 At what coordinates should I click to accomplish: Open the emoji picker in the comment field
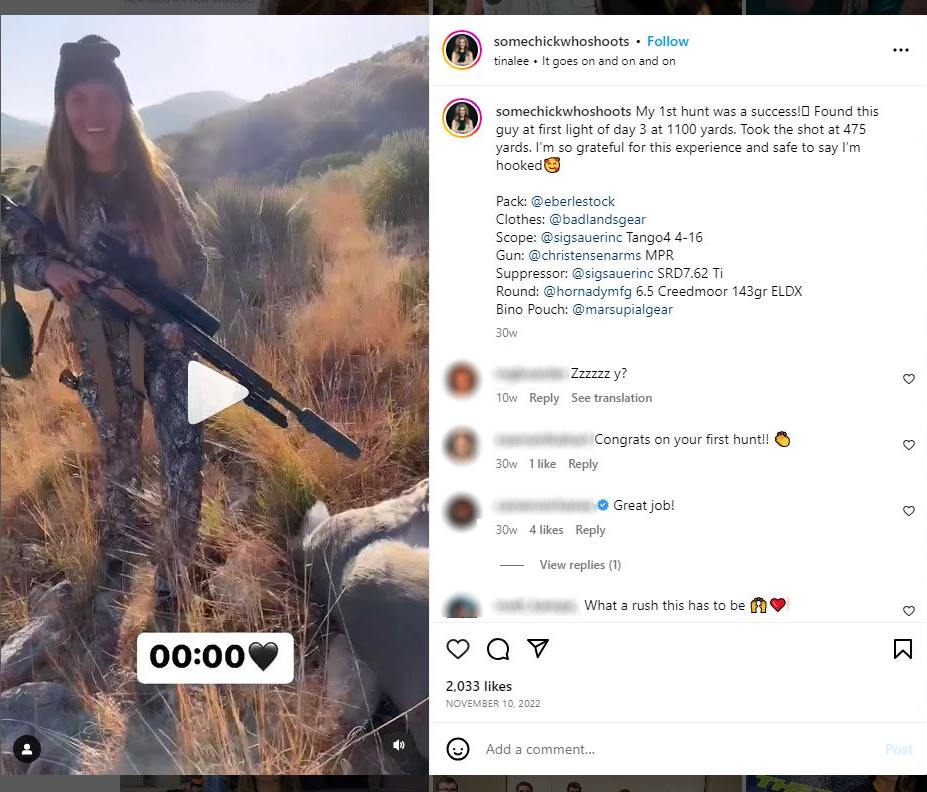[x=458, y=748]
